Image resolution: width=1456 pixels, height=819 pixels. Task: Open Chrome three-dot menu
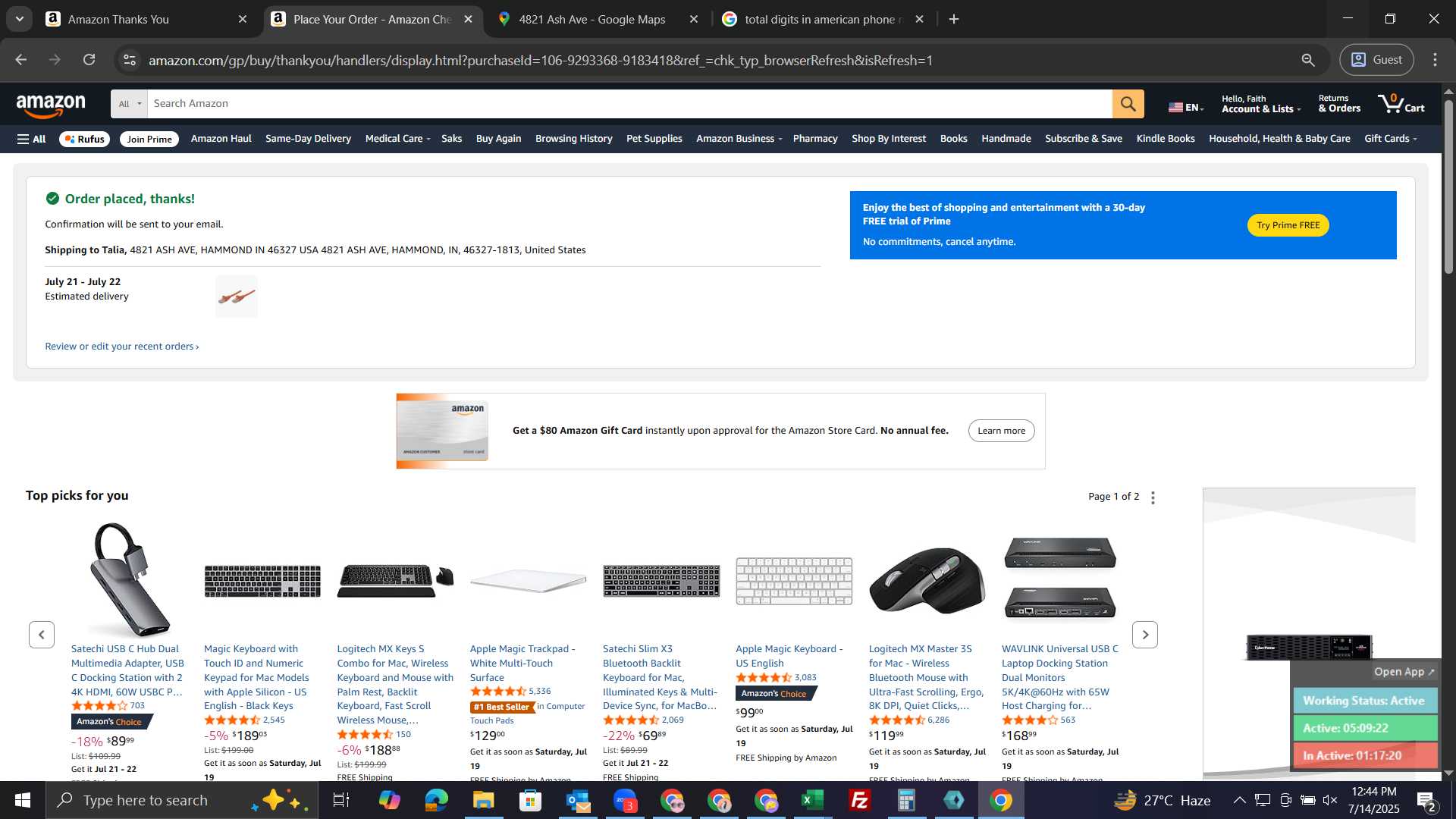pyautogui.click(x=1435, y=60)
